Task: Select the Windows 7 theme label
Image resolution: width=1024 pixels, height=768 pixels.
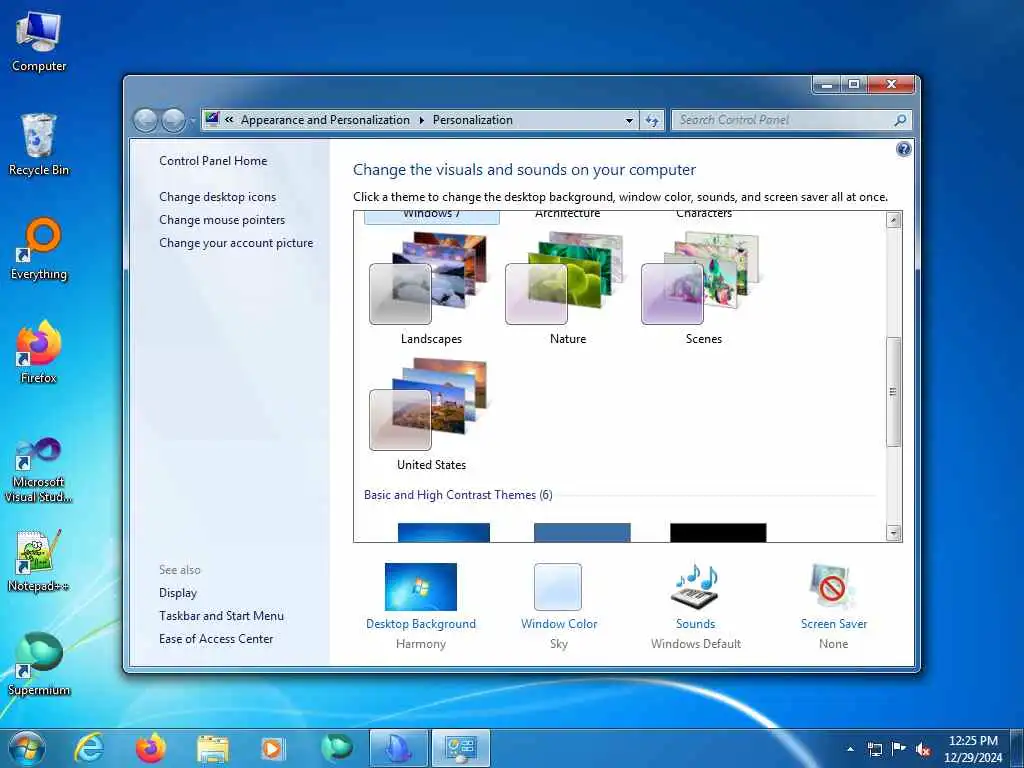Action: (x=431, y=215)
